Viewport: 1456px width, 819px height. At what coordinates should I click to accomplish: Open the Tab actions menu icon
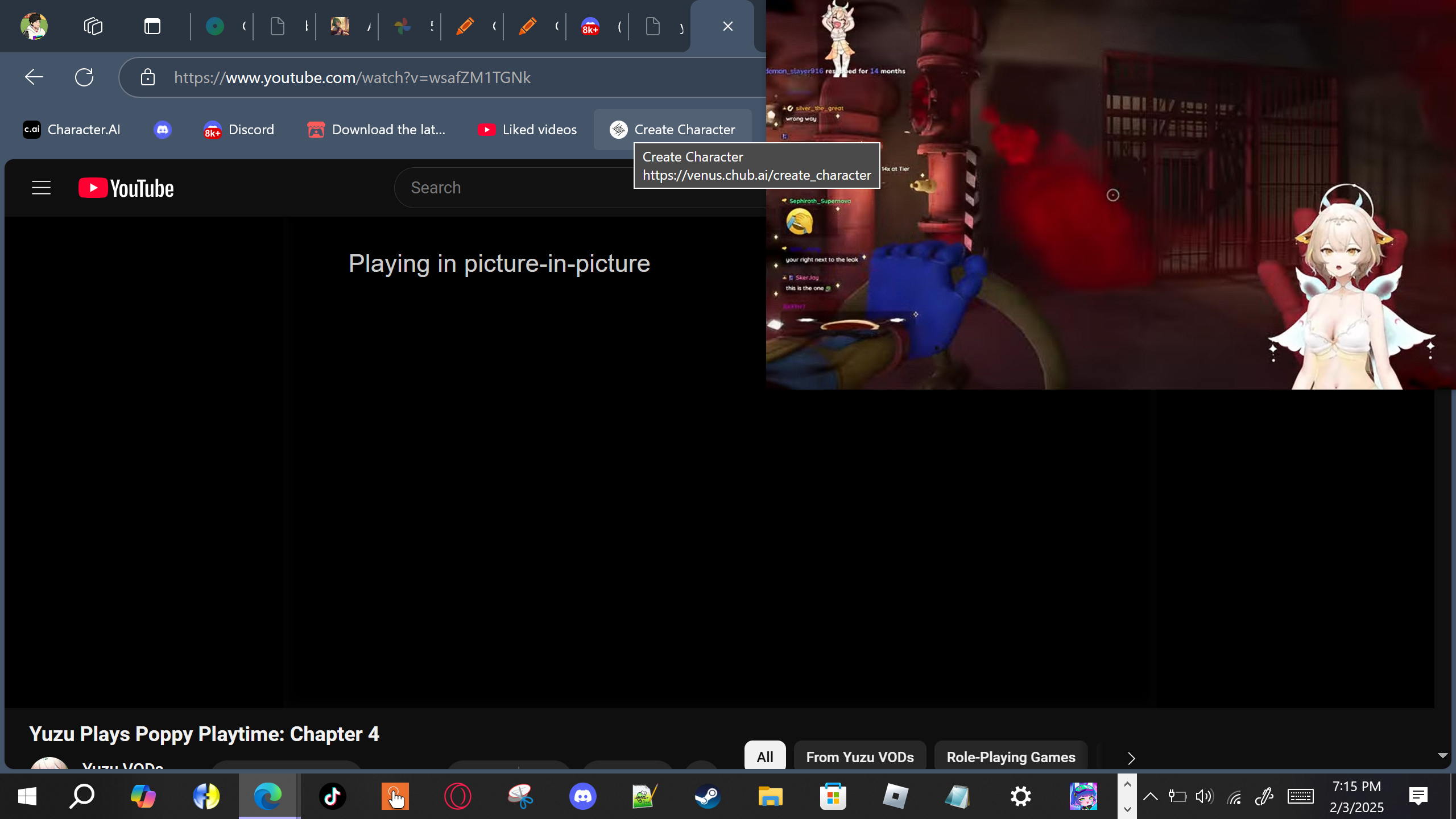tap(152, 26)
